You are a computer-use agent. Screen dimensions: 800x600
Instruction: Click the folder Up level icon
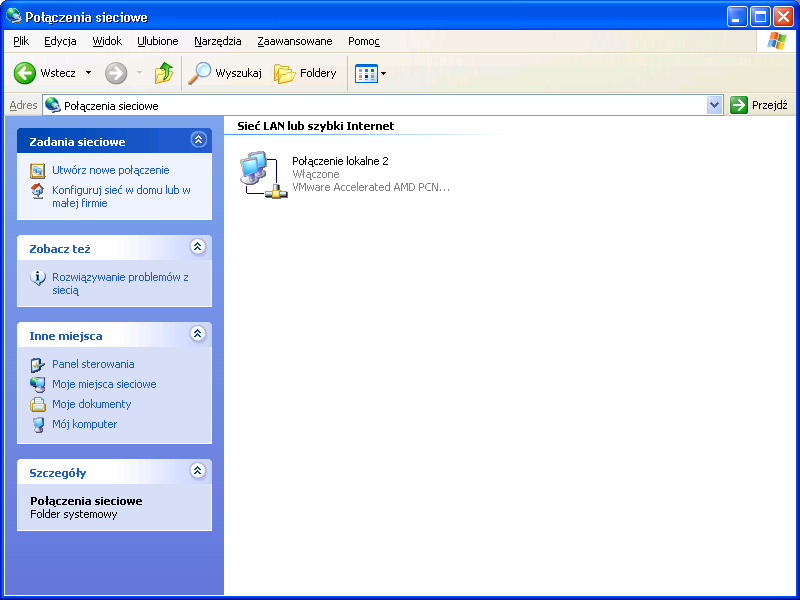pyautogui.click(x=164, y=73)
